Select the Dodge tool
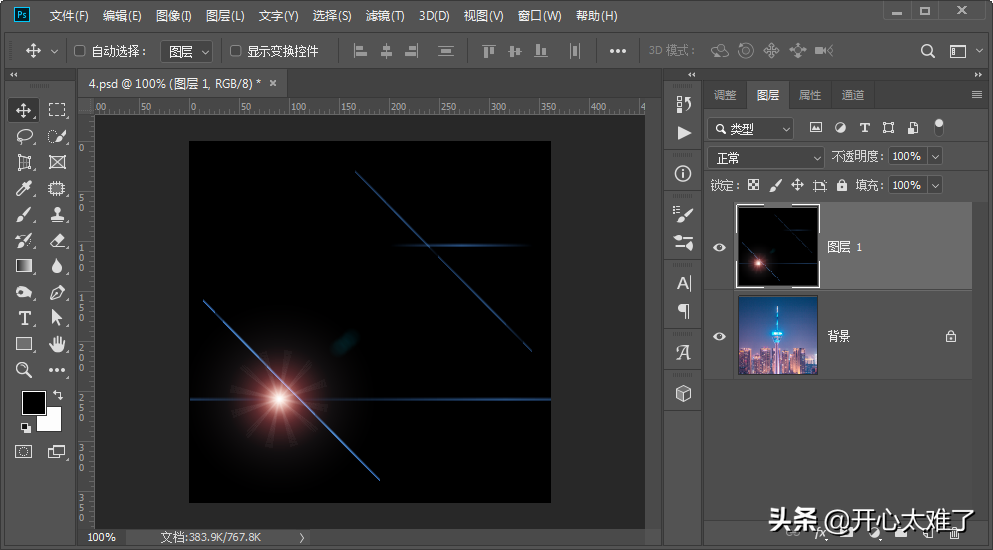The image size is (993, 550). (x=24, y=292)
